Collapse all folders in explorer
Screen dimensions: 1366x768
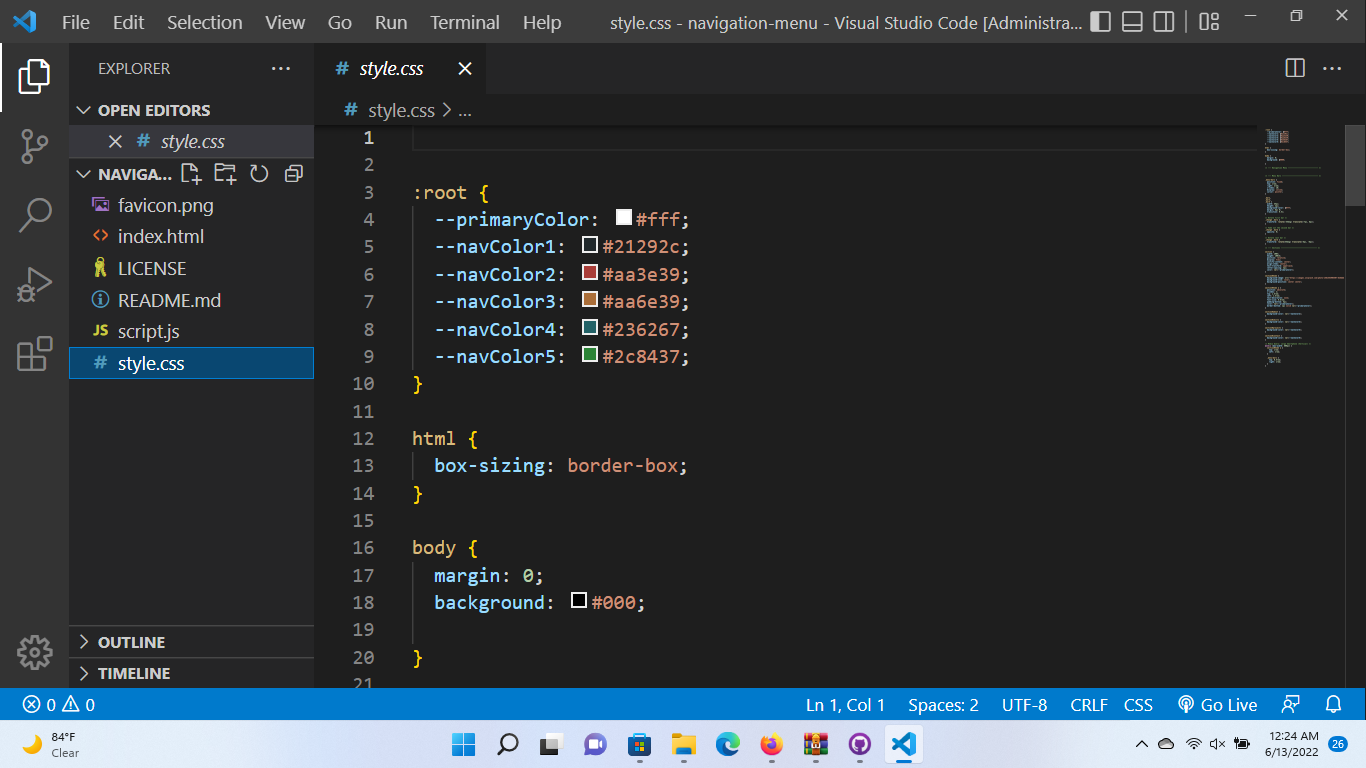click(x=293, y=174)
